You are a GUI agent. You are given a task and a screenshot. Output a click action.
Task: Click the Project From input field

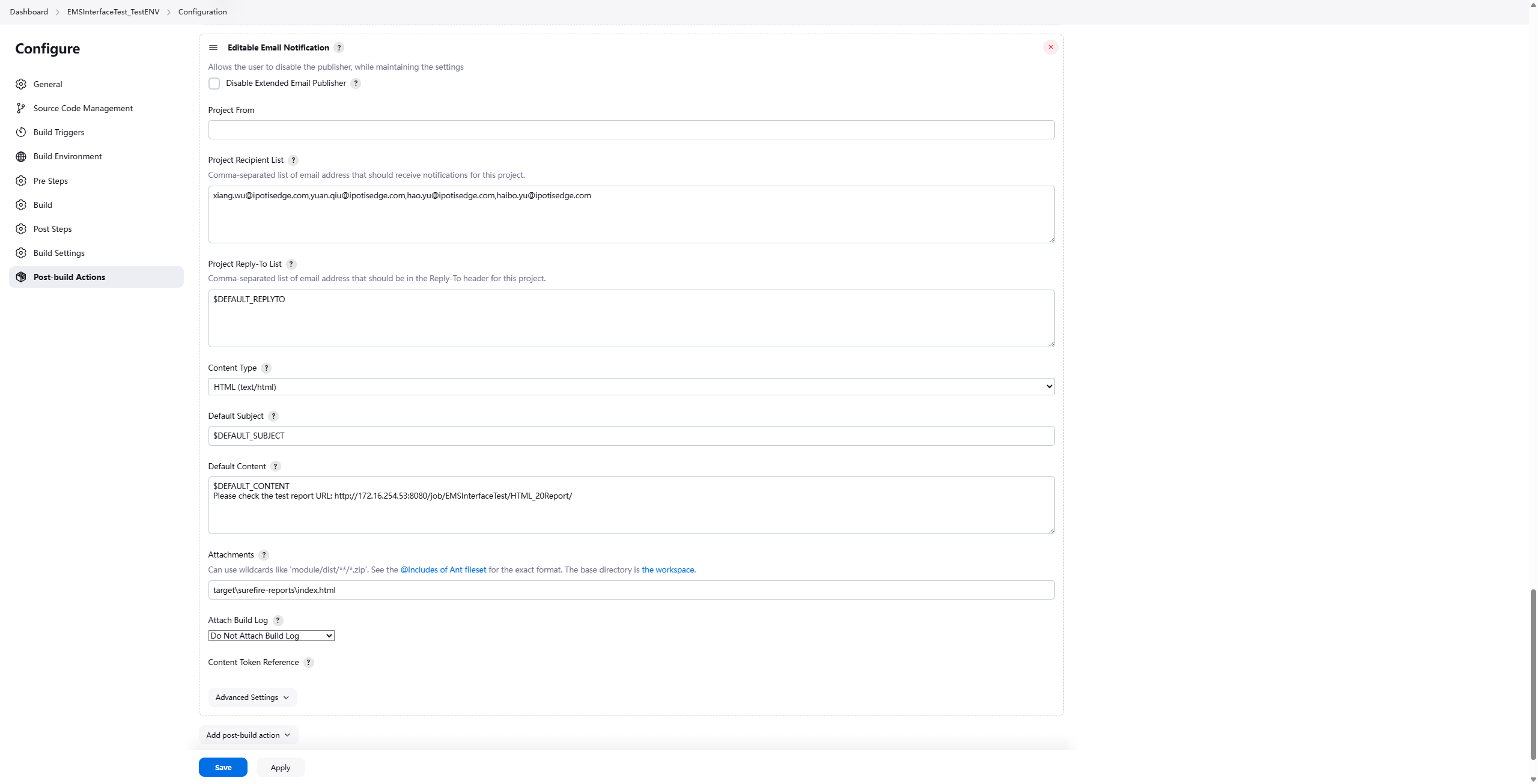631,130
